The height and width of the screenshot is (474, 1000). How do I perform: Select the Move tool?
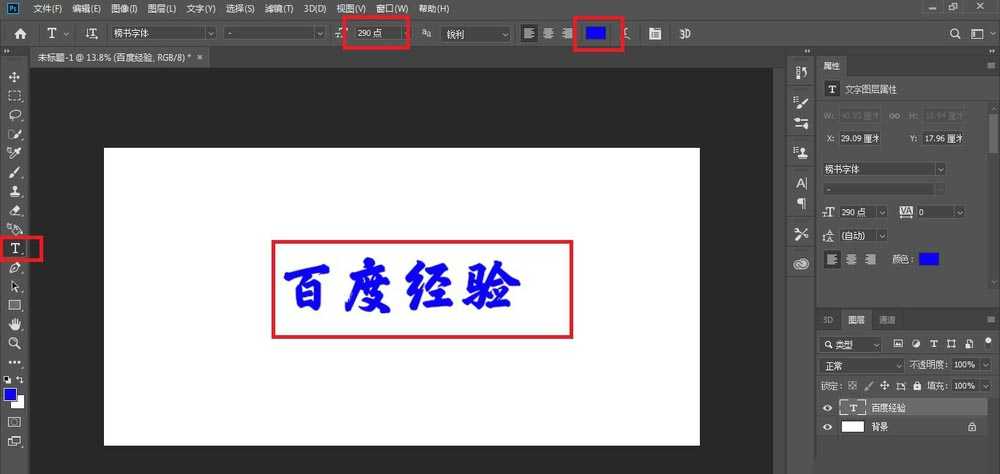coord(15,77)
